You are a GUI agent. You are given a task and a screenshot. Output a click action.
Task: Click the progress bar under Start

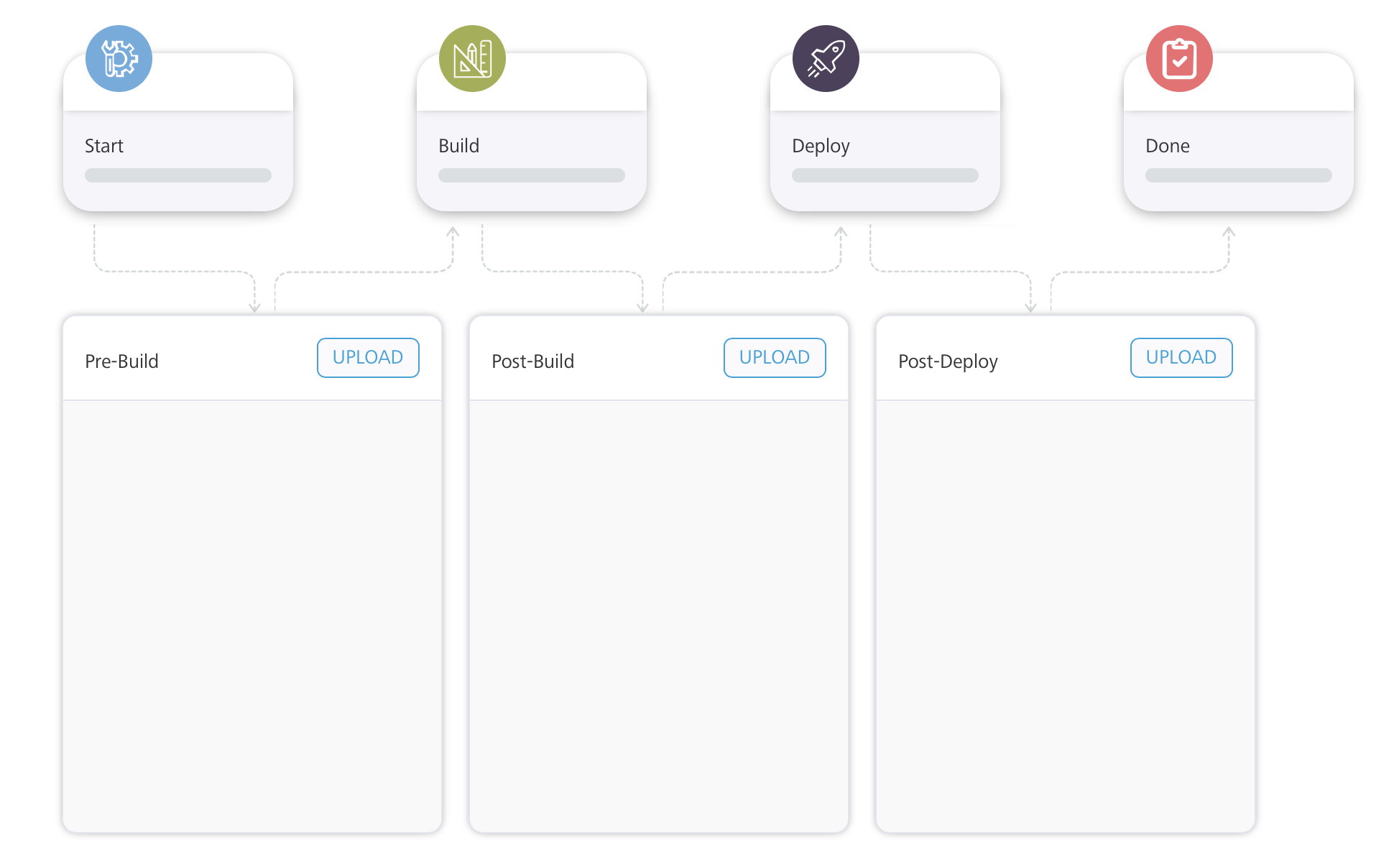pos(177,175)
